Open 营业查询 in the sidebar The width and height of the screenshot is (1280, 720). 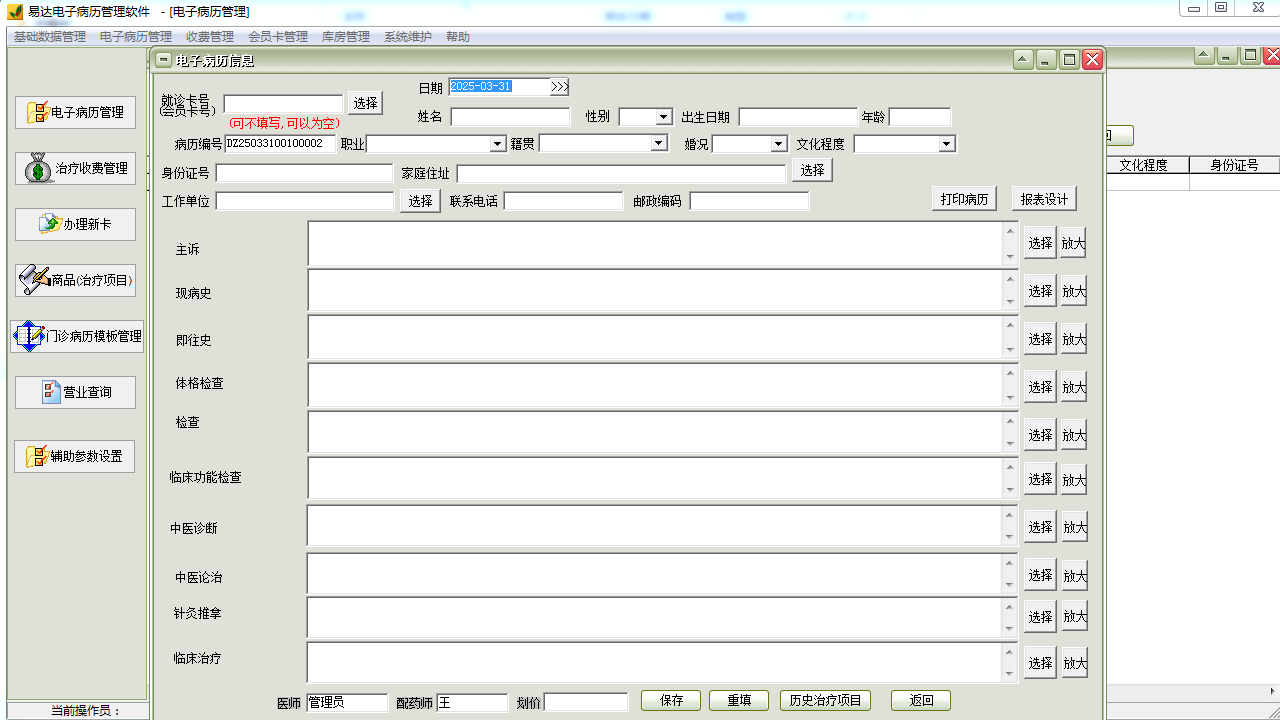pyautogui.click(x=75, y=392)
